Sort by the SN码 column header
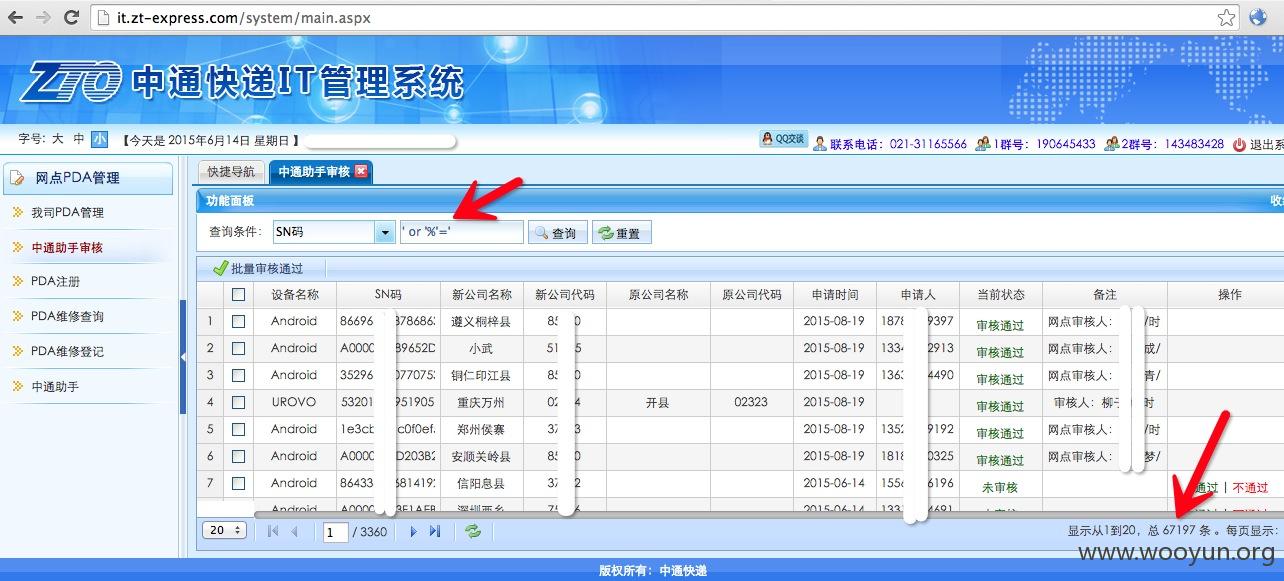 388,294
